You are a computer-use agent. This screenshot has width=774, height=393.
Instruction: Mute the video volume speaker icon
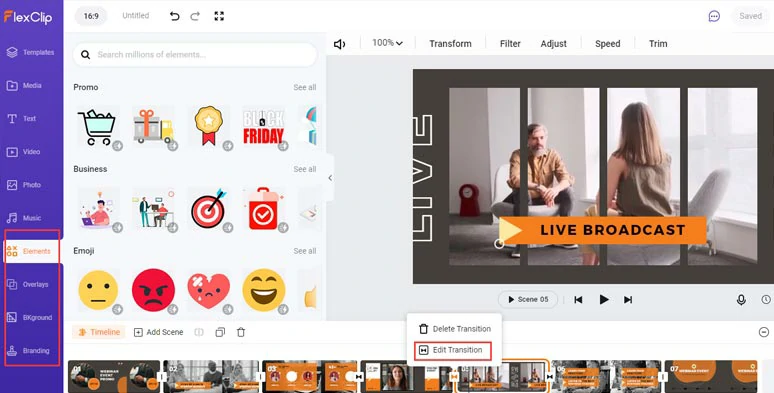tap(340, 44)
